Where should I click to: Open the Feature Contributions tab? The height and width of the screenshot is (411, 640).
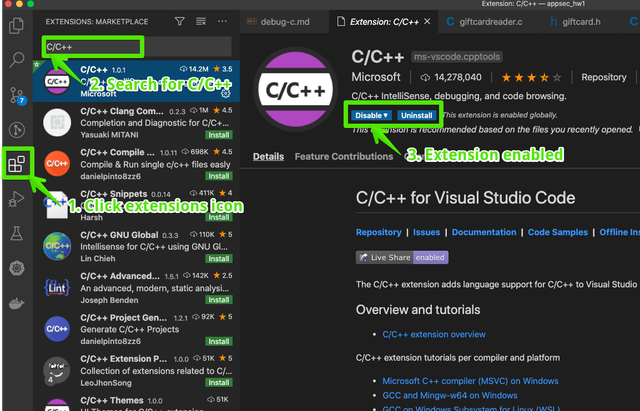(x=344, y=156)
